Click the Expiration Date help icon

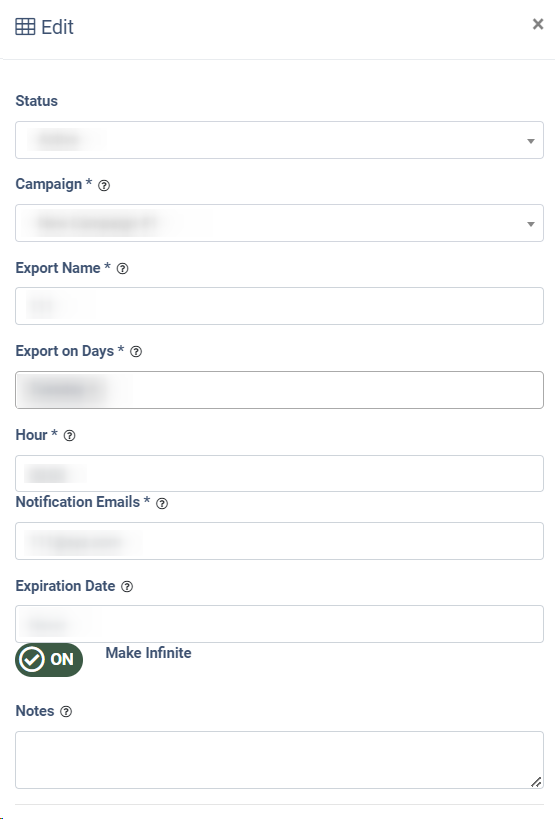pyautogui.click(x=127, y=587)
